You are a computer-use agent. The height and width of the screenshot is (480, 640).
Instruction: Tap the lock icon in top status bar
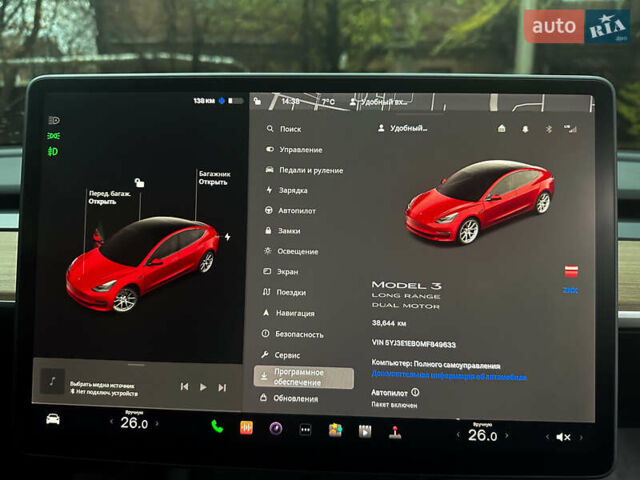tap(257, 100)
